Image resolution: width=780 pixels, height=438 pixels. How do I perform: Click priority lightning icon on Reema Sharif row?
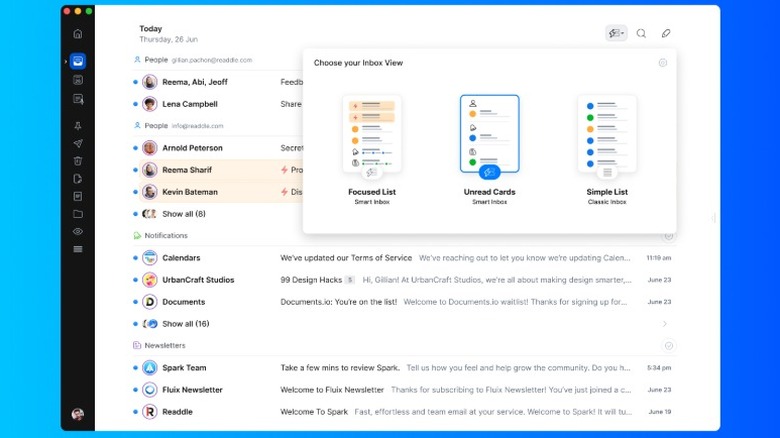point(284,170)
